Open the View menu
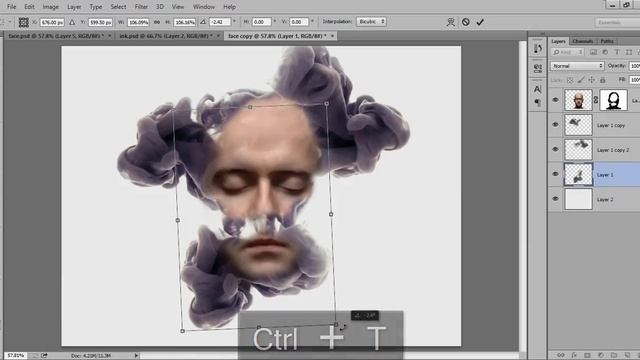 click(x=178, y=7)
